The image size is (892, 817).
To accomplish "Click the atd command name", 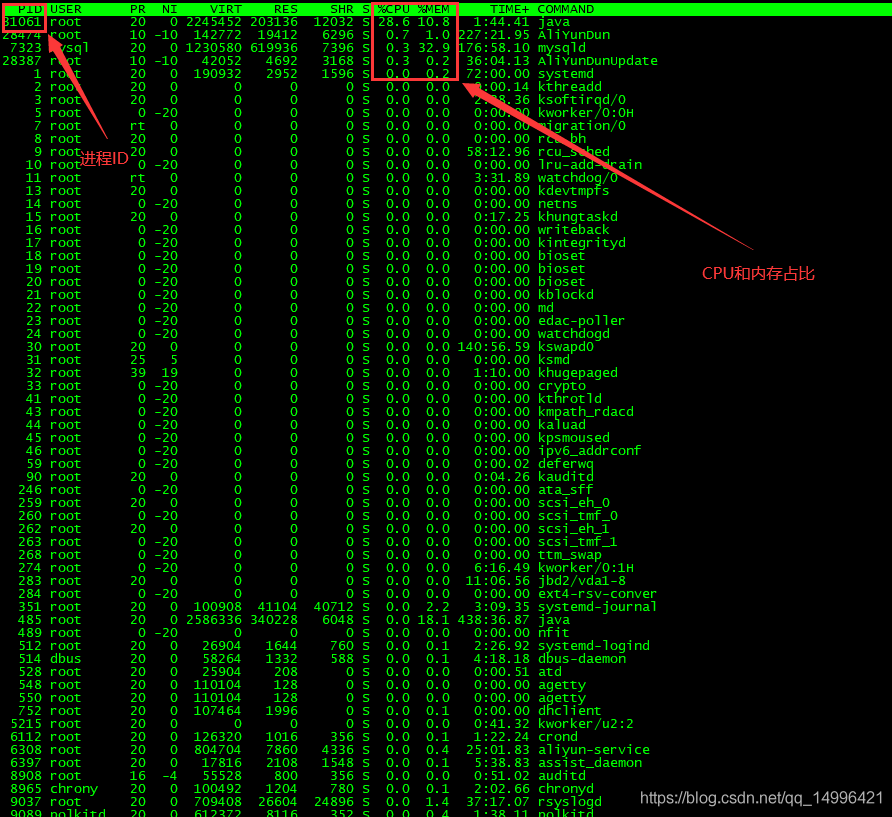I will tap(550, 672).
